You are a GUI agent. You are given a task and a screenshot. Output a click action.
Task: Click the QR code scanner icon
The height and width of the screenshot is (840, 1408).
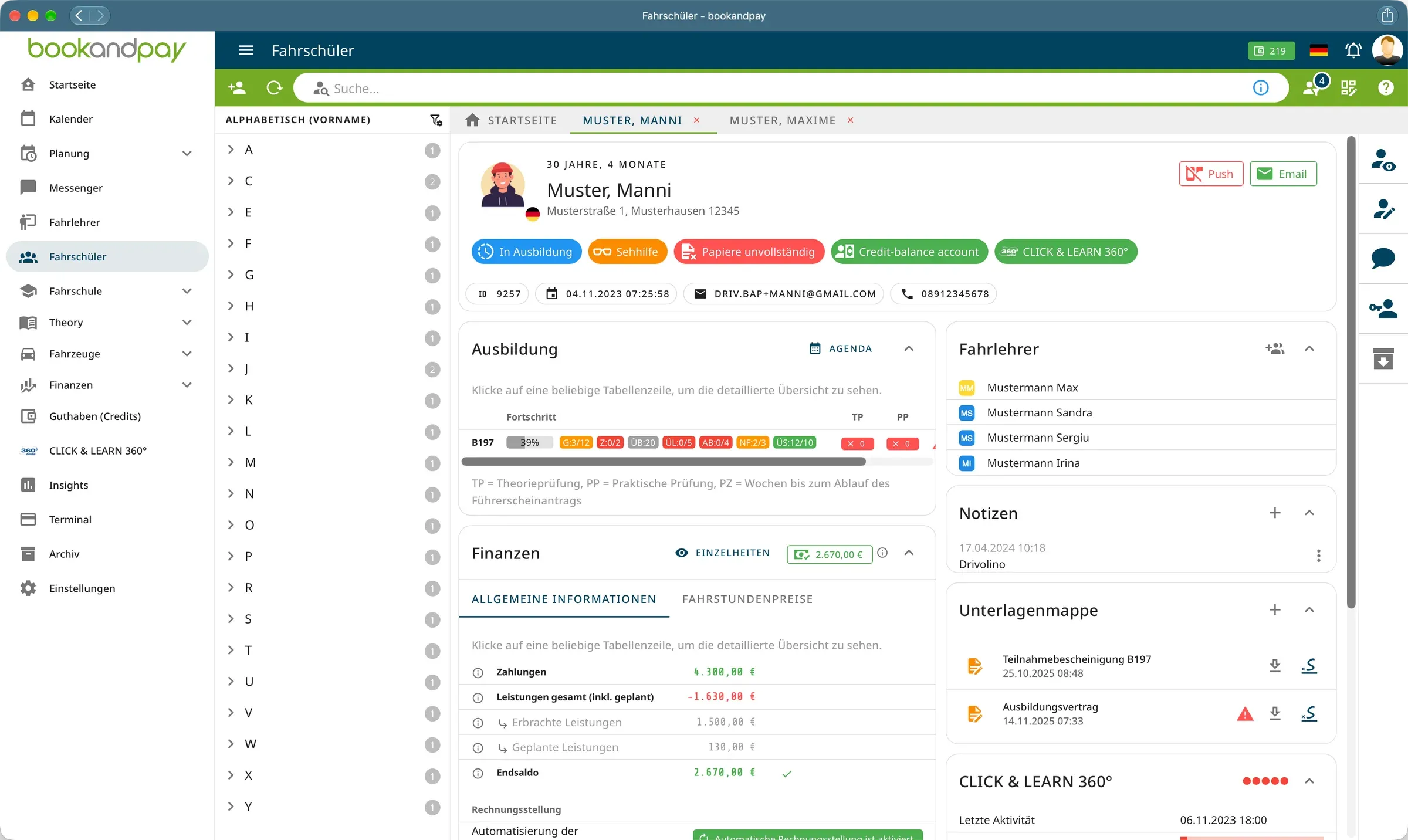click(x=1349, y=88)
